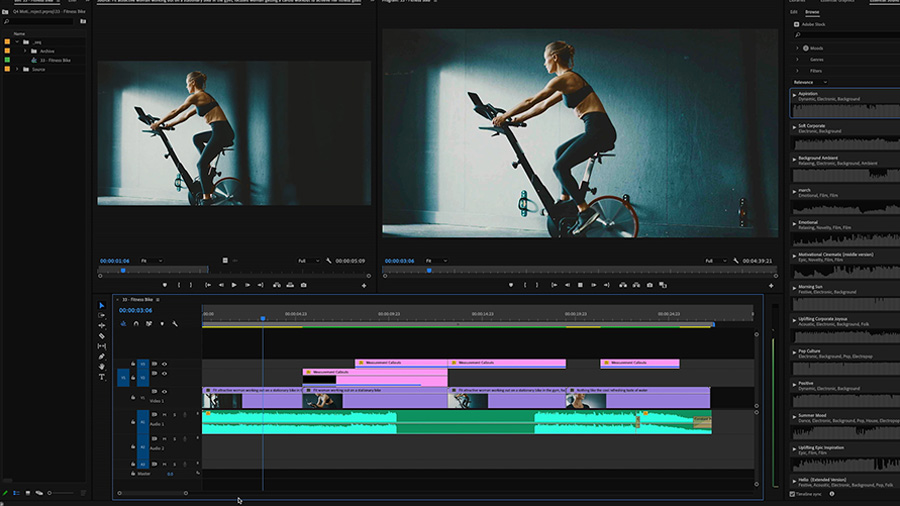Click Overwrite button in Source monitor
This screenshot has height=506, width=900.
[x=290, y=285]
